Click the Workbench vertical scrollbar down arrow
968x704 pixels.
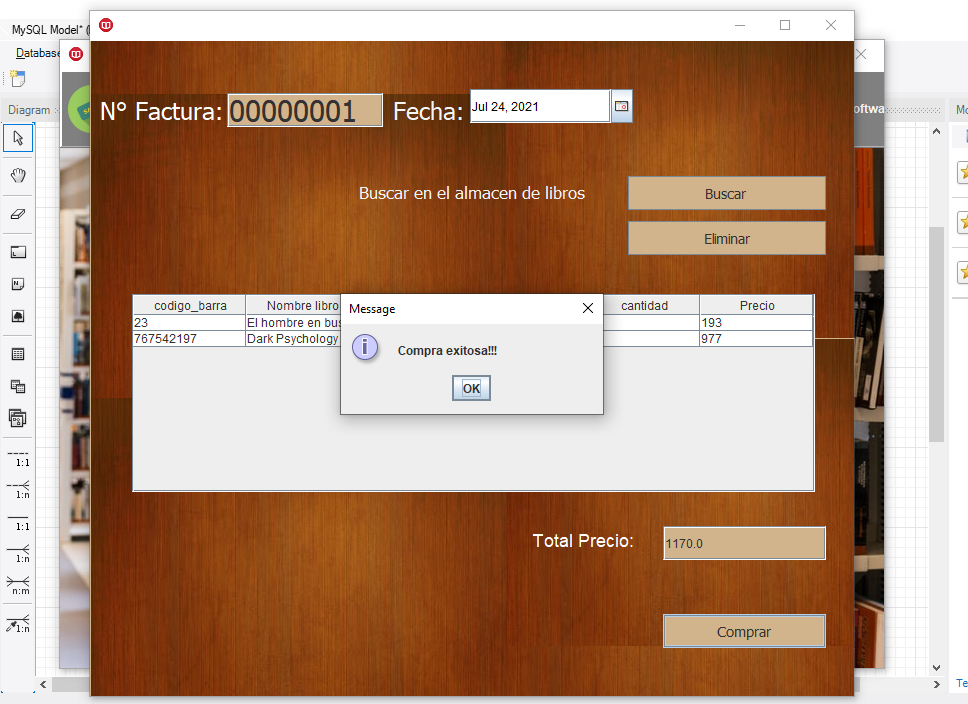[x=937, y=668]
